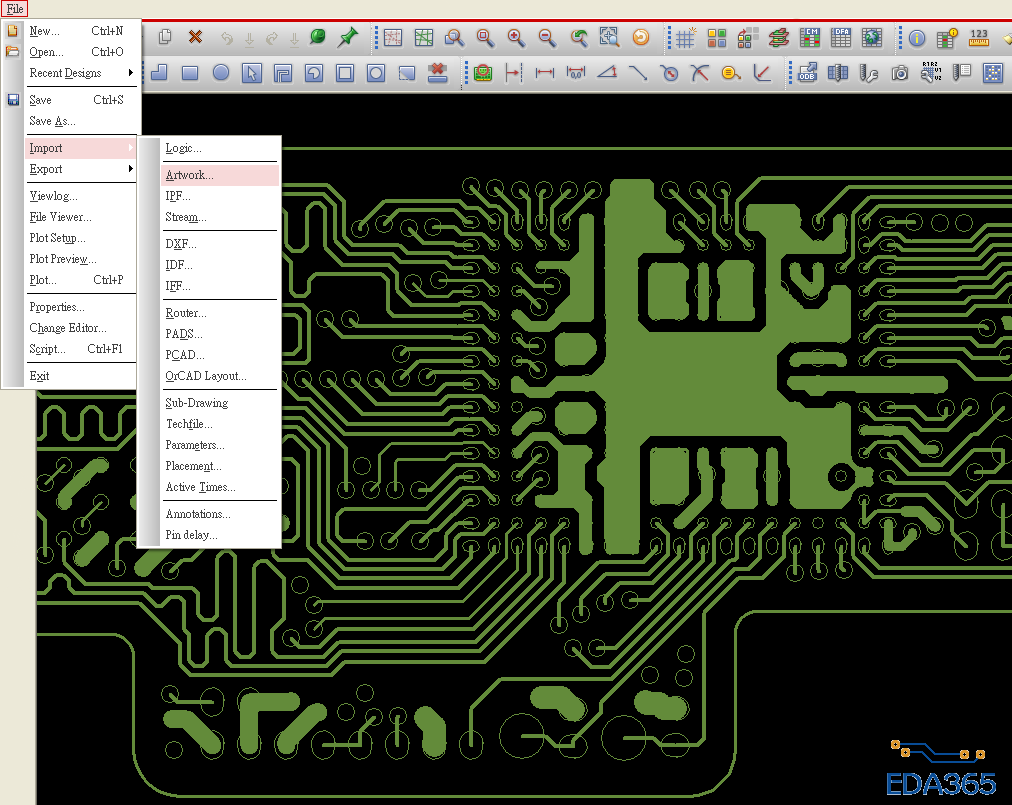This screenshot has height=805, width=1012.
Task: Choose Sub-Drawing from Import submenu
Action: pos(197,403)
